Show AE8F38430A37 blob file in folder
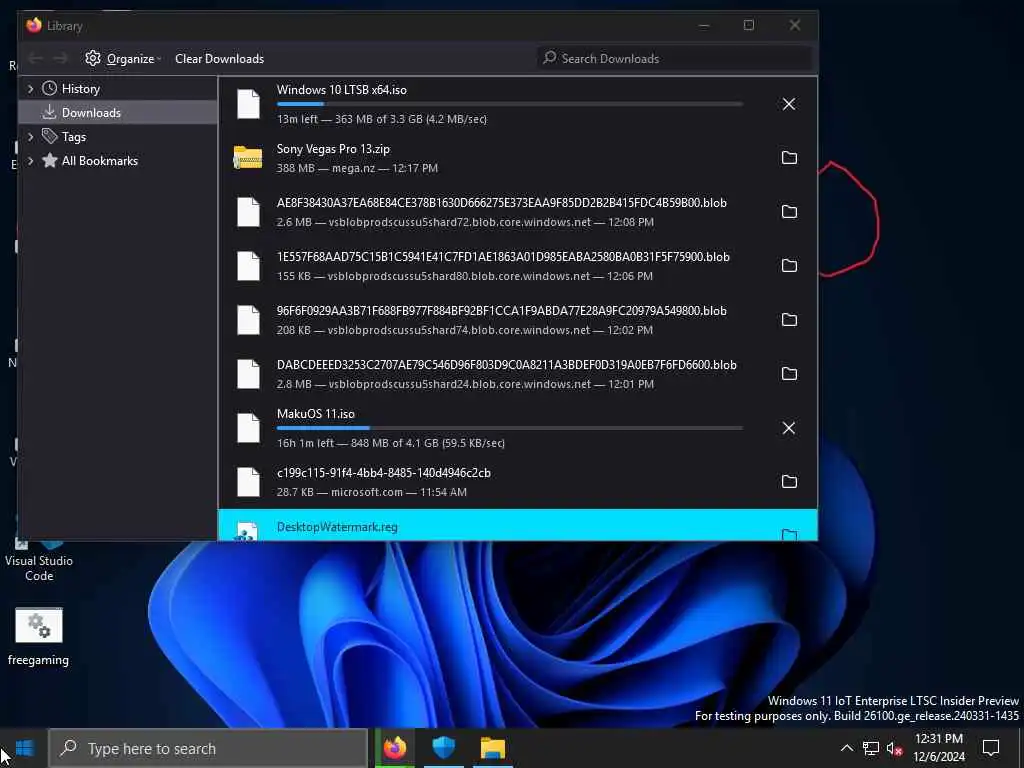The width and height of the screenshot is (1024, 768). 790,212
